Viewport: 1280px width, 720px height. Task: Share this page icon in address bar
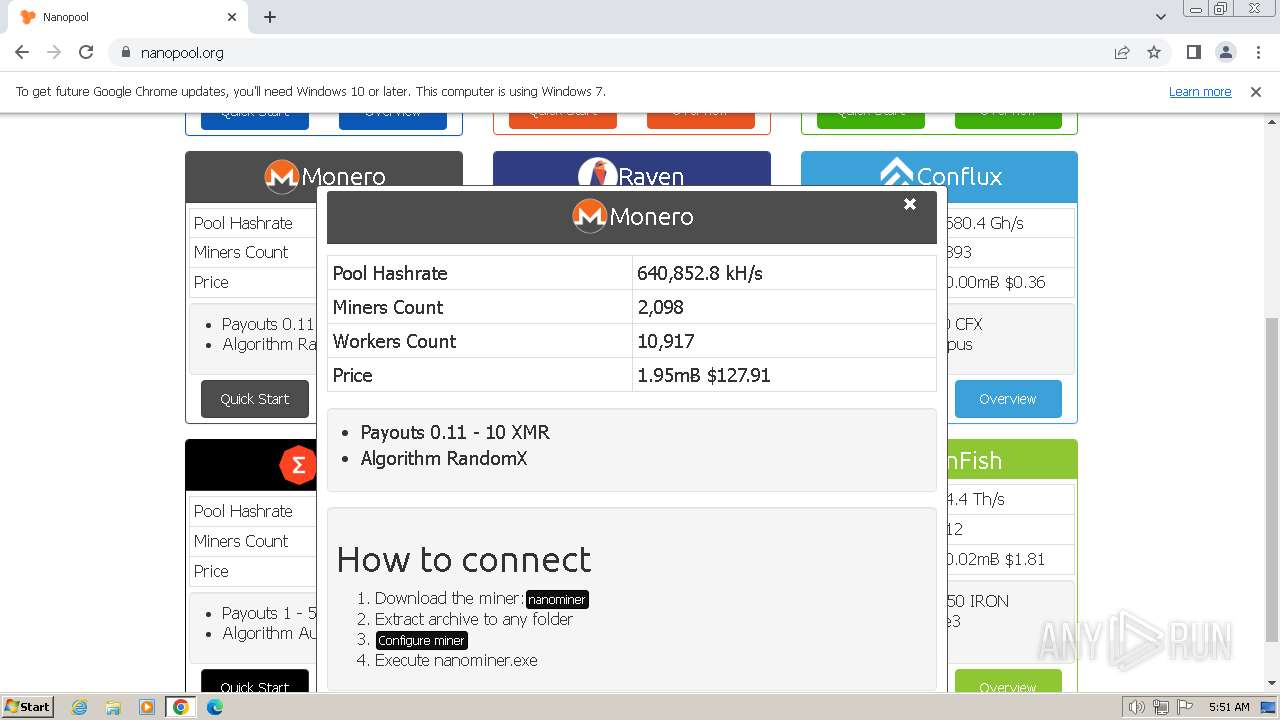tap(1122, 52)
